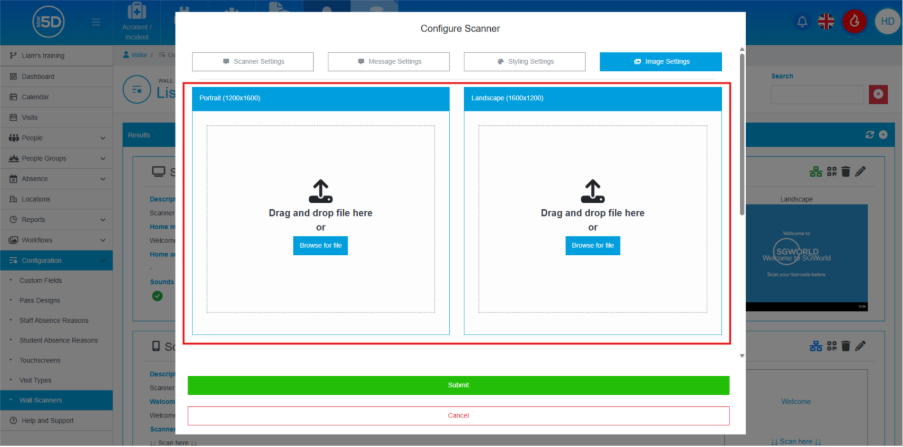Click Browse for file under Portrait
Image resolution: width=903 pixels, height=447 pixels.
tap(320, 245)
